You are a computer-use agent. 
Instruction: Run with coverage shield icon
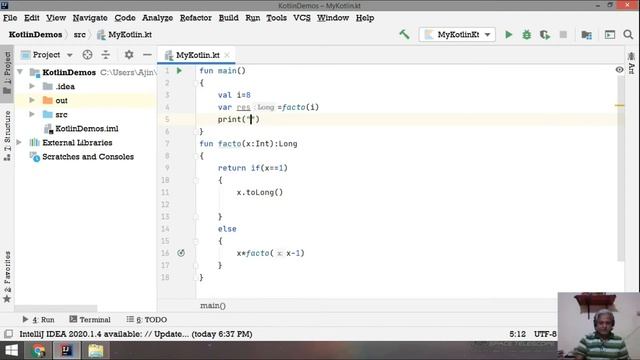pyautogui.click(x=545, y=35)
